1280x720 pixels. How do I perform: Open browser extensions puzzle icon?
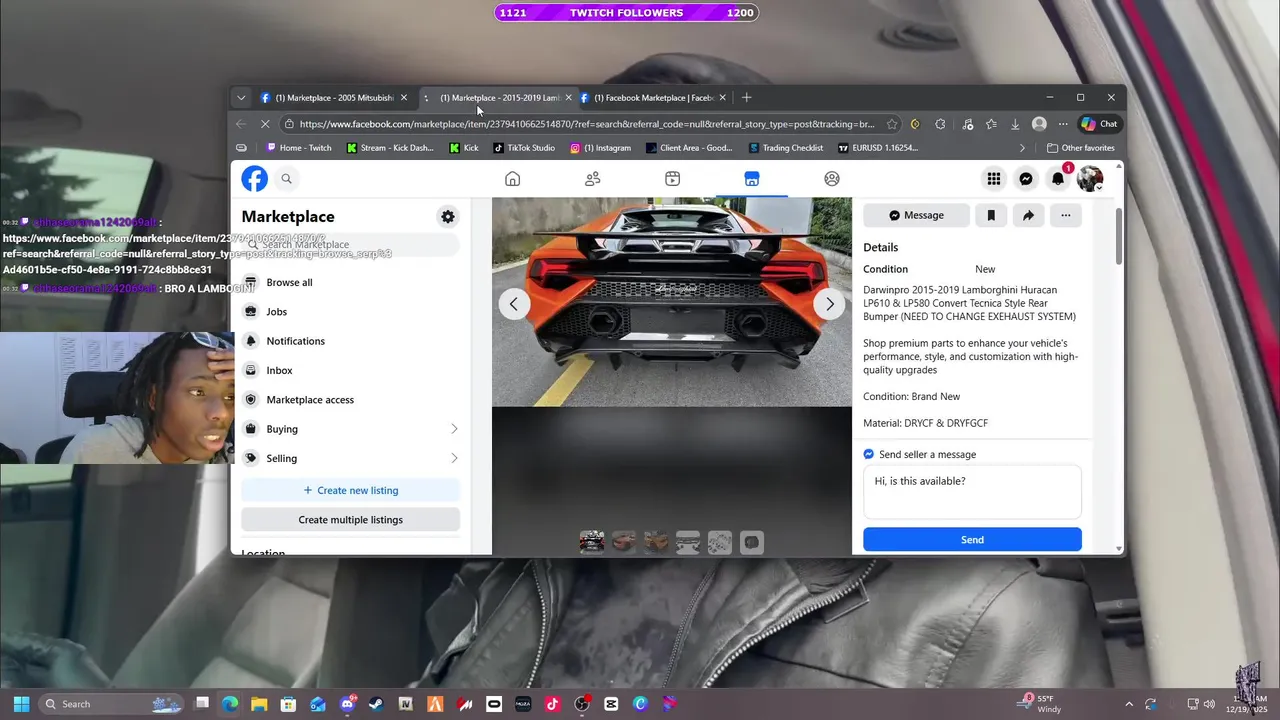click(940, 124)
